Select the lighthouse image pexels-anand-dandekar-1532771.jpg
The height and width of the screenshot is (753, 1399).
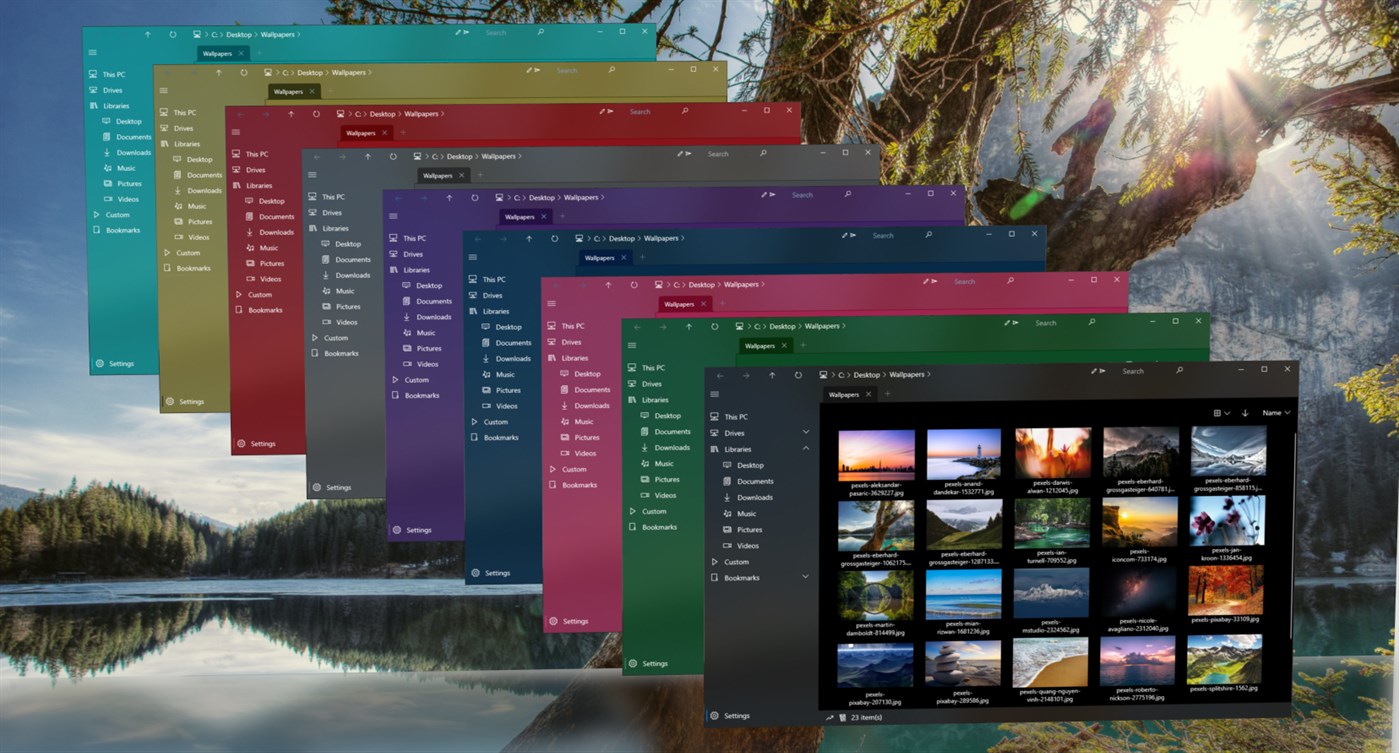[x=963, y=456]
